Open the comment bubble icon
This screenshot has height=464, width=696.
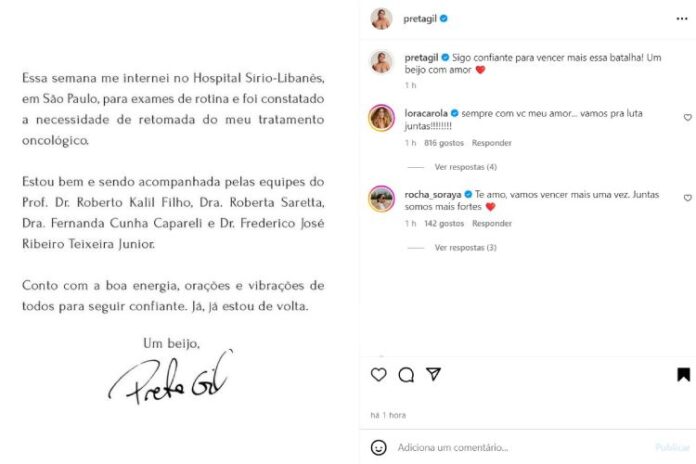coord(406,375)
